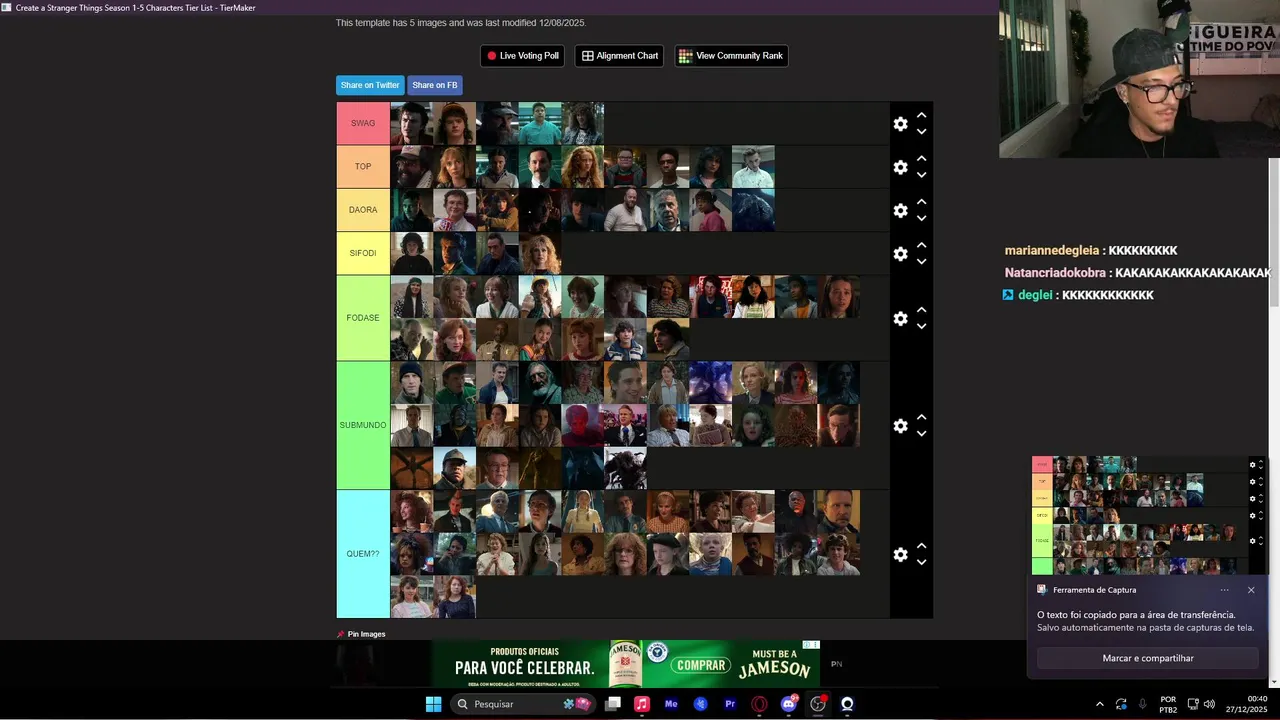
Task: Open settings gear for the TOP tier
Action: coord(900,167)
